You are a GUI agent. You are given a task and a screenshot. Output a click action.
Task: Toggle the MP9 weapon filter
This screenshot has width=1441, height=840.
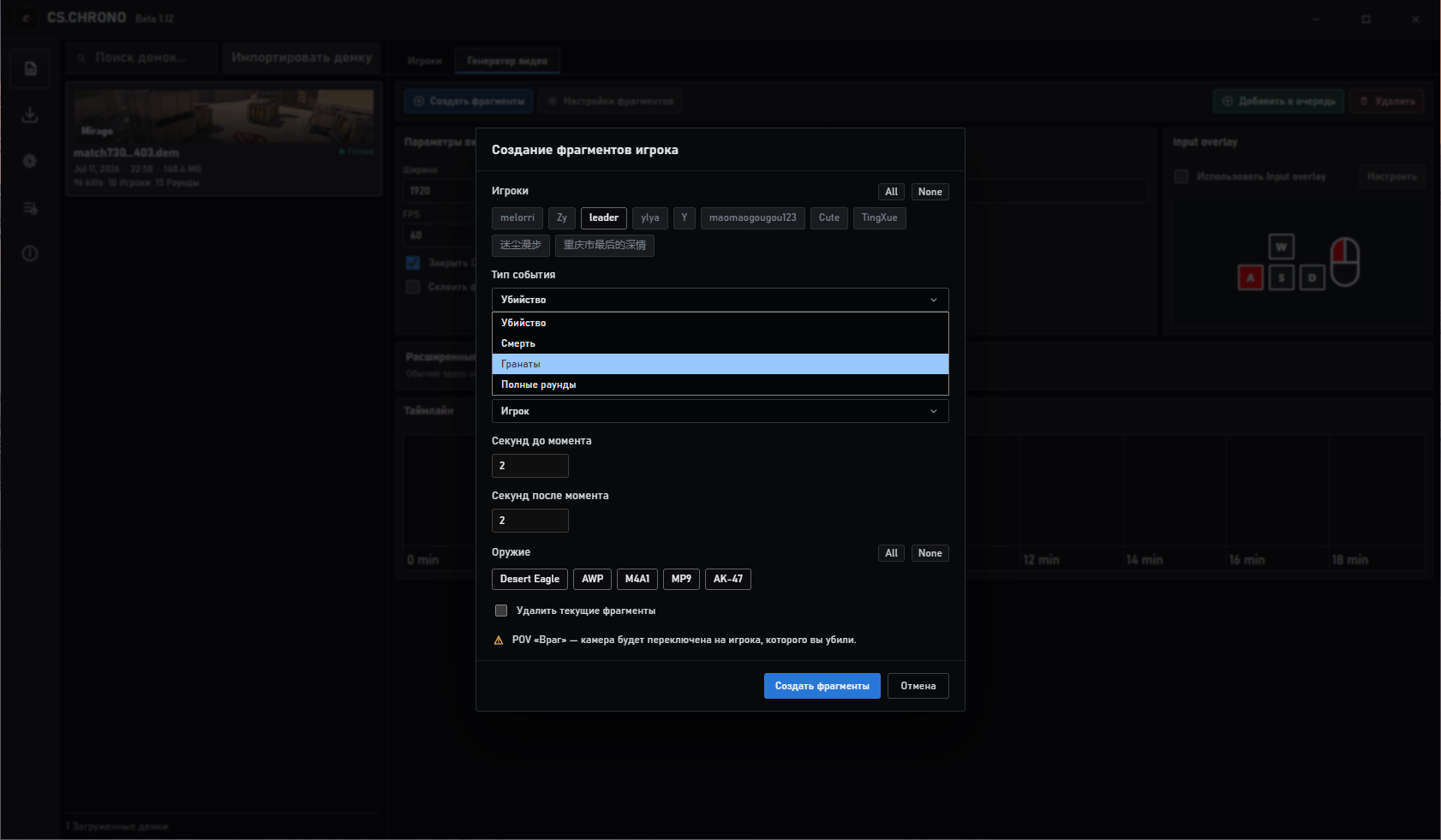tap(682, 580)
